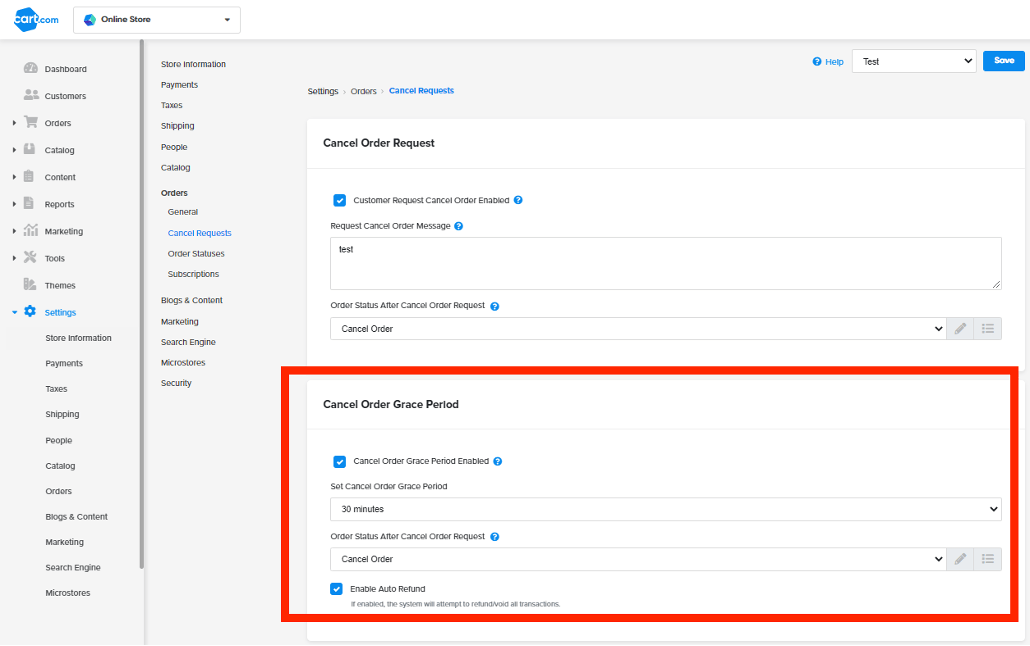Screen dimensions: 1030x646
Task: Uncheck Customer Request Cancel Order Enabled
Action: pos(340,200)
